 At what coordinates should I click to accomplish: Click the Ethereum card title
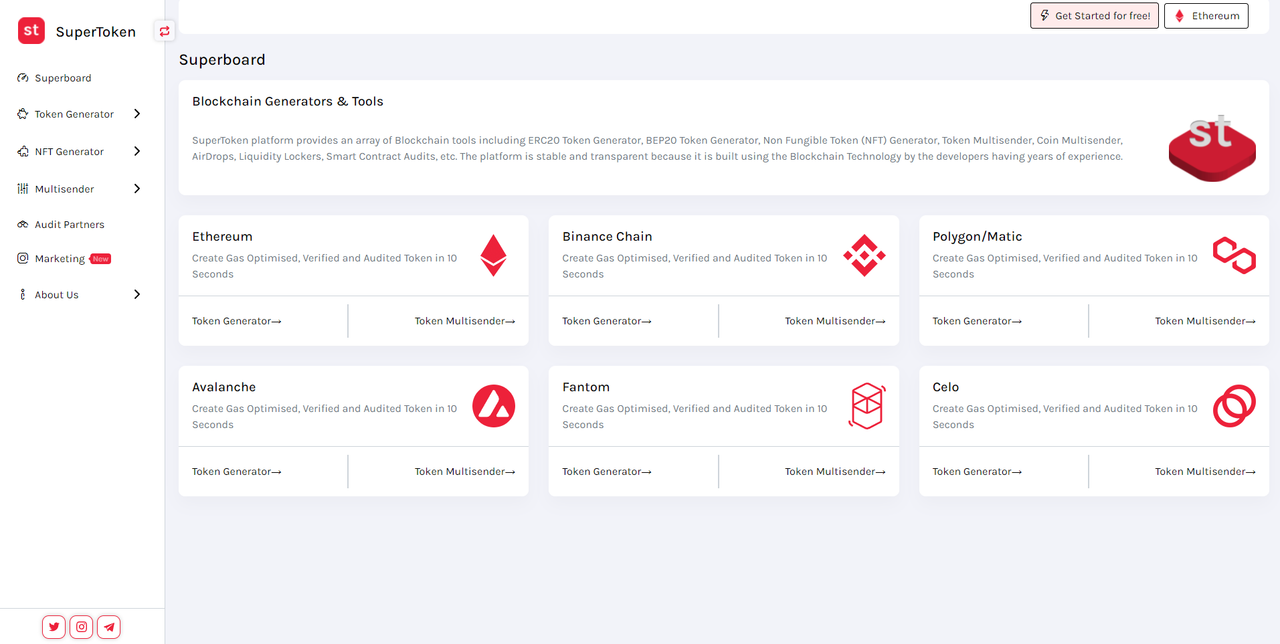222,237
